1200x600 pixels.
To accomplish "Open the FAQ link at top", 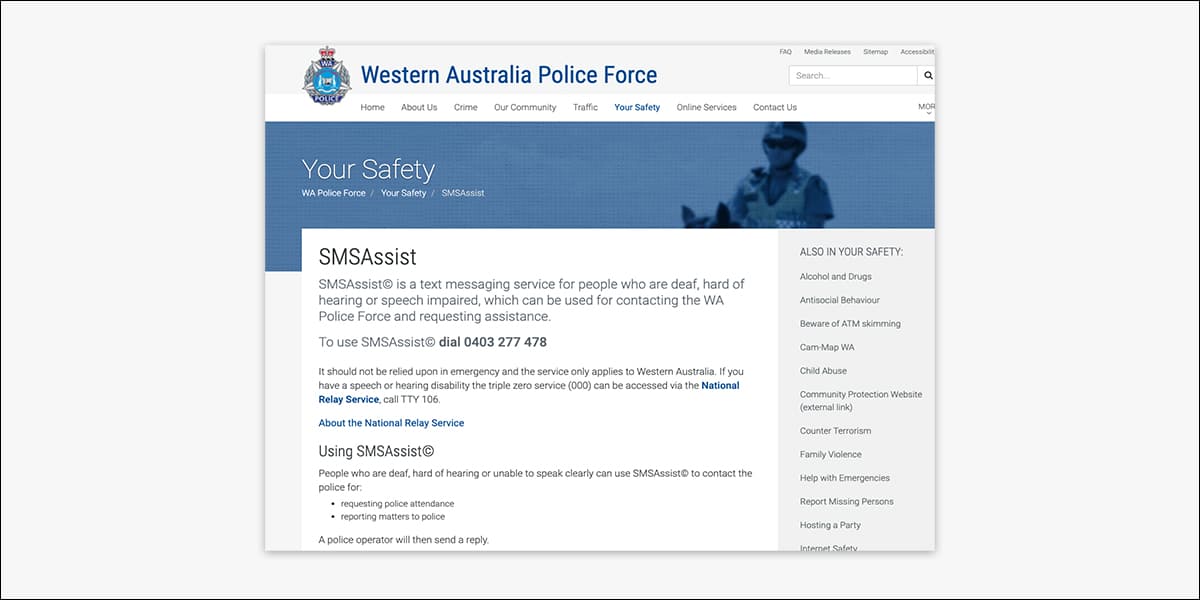I will (x=785, y=52).
